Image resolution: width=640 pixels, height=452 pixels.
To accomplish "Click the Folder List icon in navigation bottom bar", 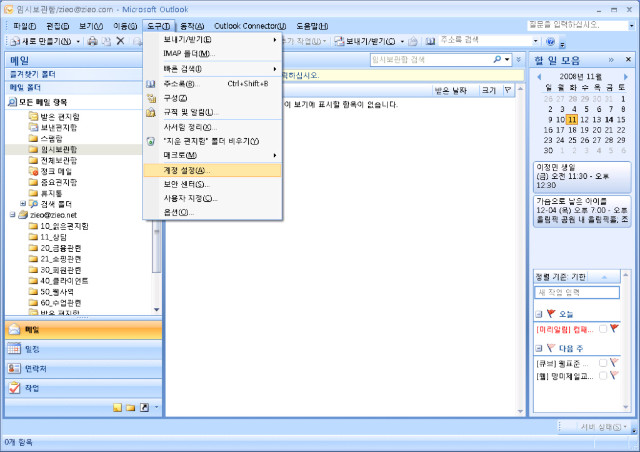I will [131, 407].
